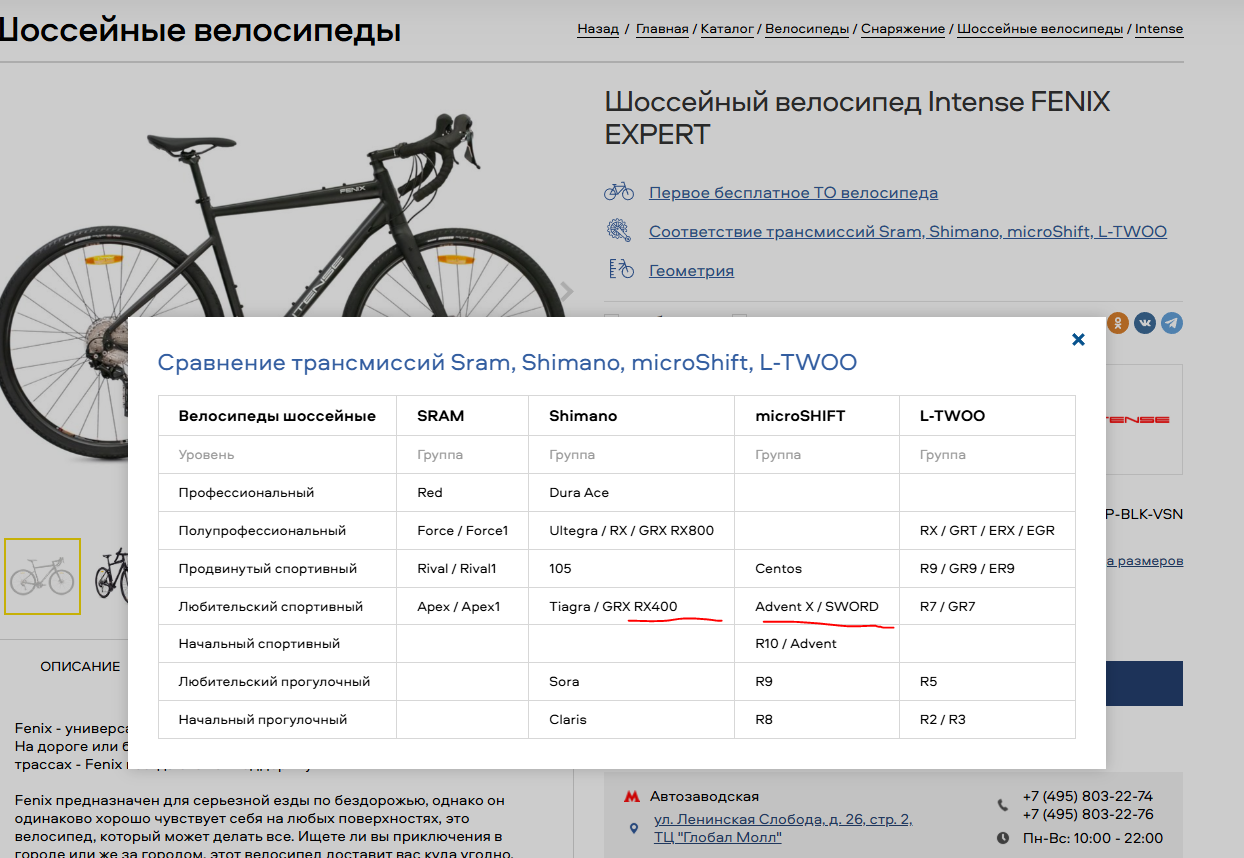Open Intense breadcrumb link
Viewport: 1244px width, 858px height.
pos(1159,29)
